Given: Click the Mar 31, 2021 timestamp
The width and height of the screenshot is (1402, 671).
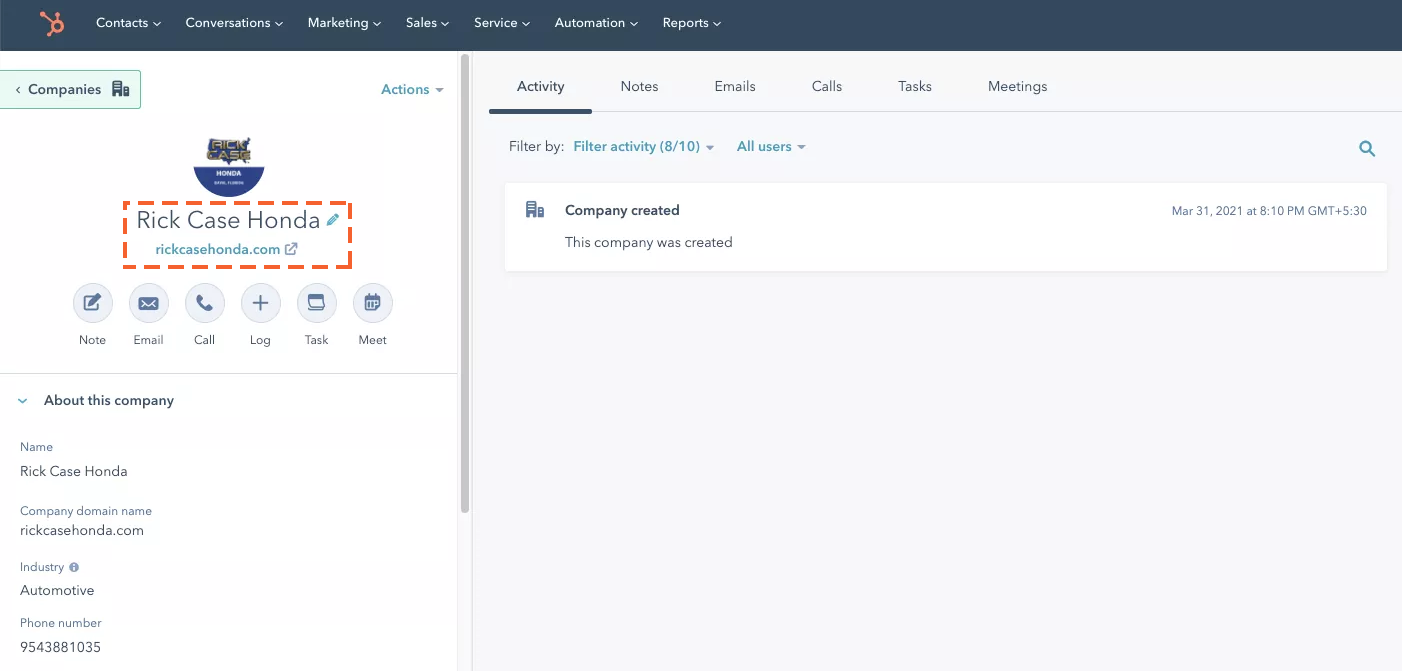Looking at the screenshot, I should (x=1269, y=211).
